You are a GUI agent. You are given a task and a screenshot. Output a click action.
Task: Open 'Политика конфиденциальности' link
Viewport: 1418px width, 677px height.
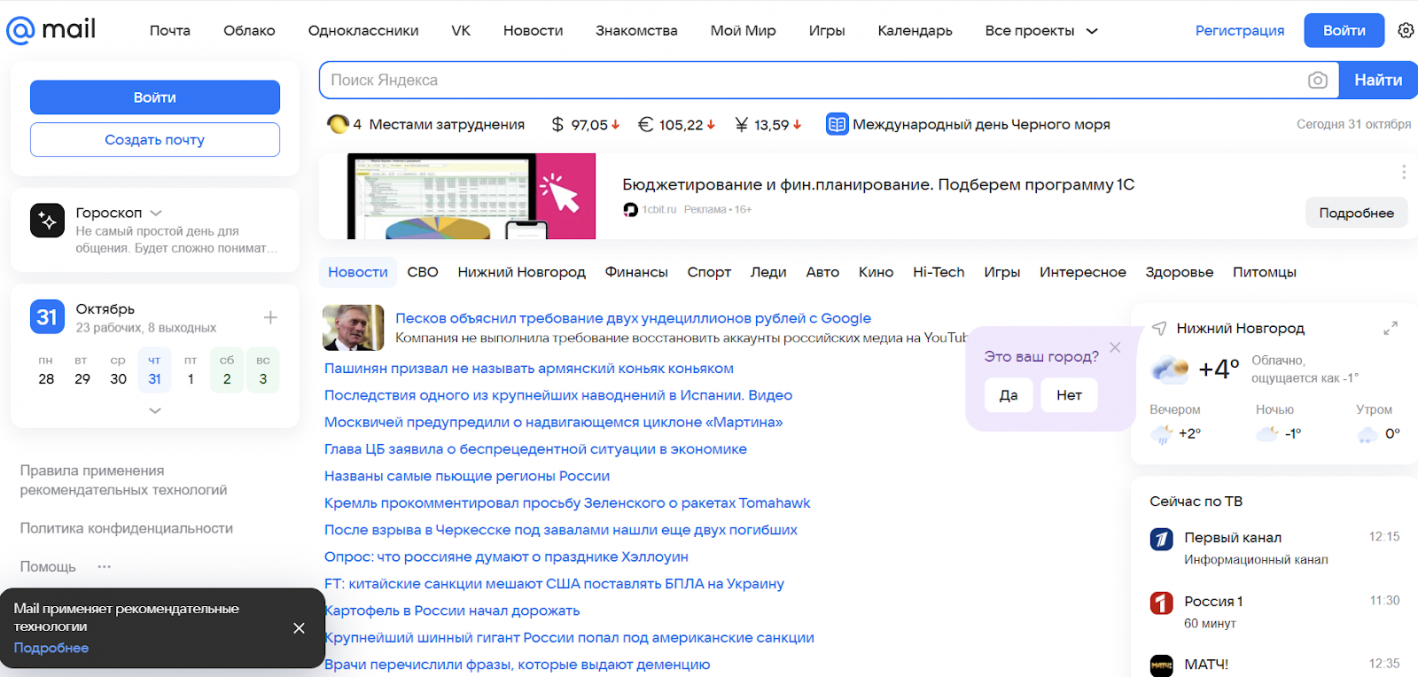[126, 528]
